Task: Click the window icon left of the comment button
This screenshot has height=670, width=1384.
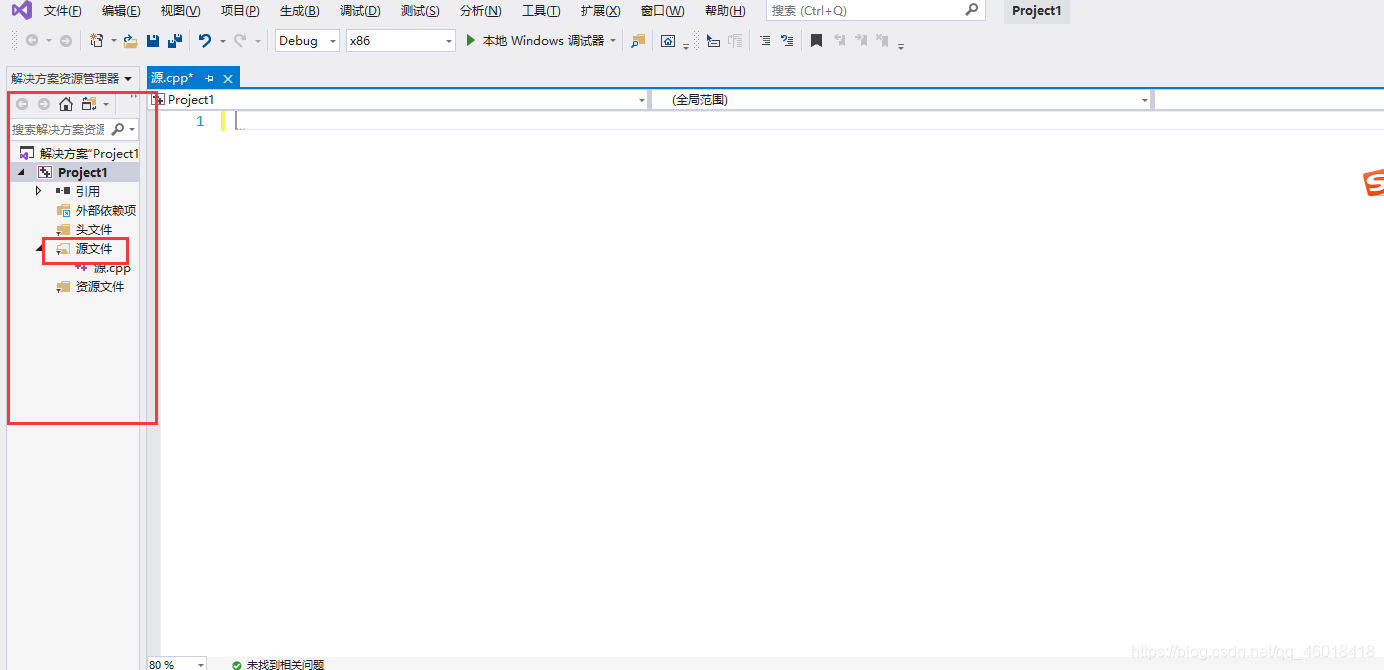Action: tap(668, 41)
